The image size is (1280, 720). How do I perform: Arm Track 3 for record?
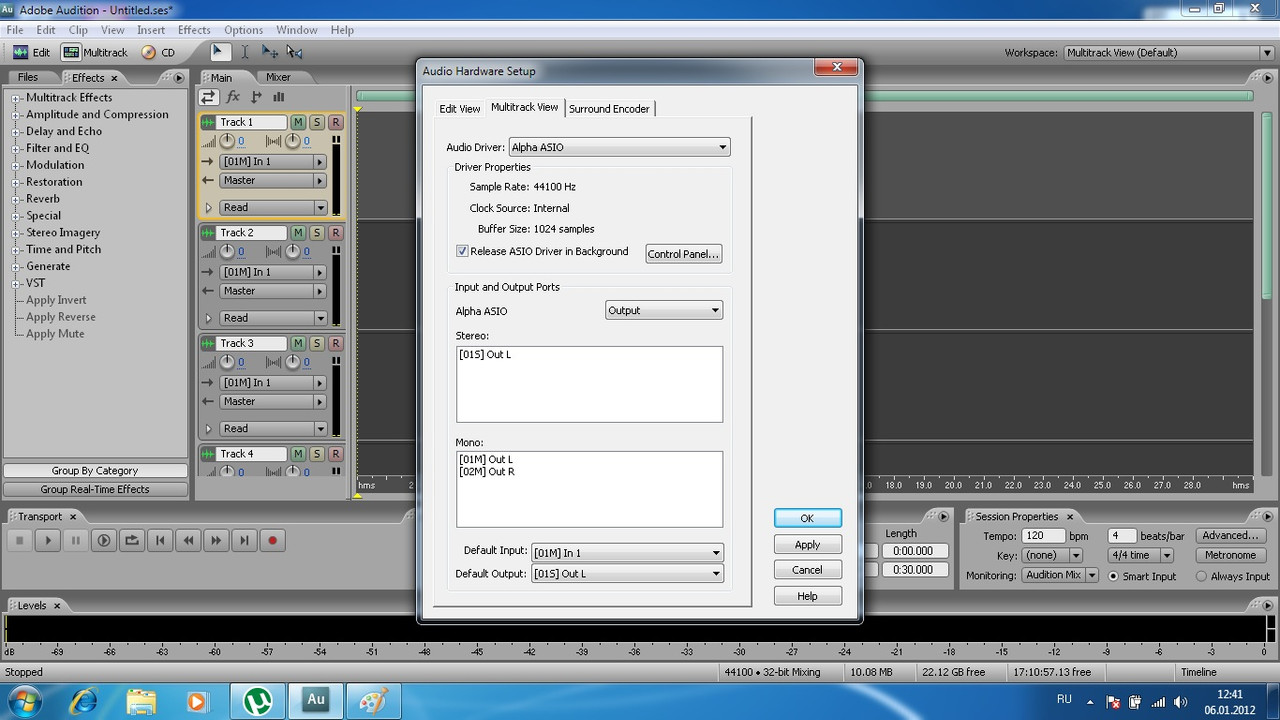pos(336,343)
